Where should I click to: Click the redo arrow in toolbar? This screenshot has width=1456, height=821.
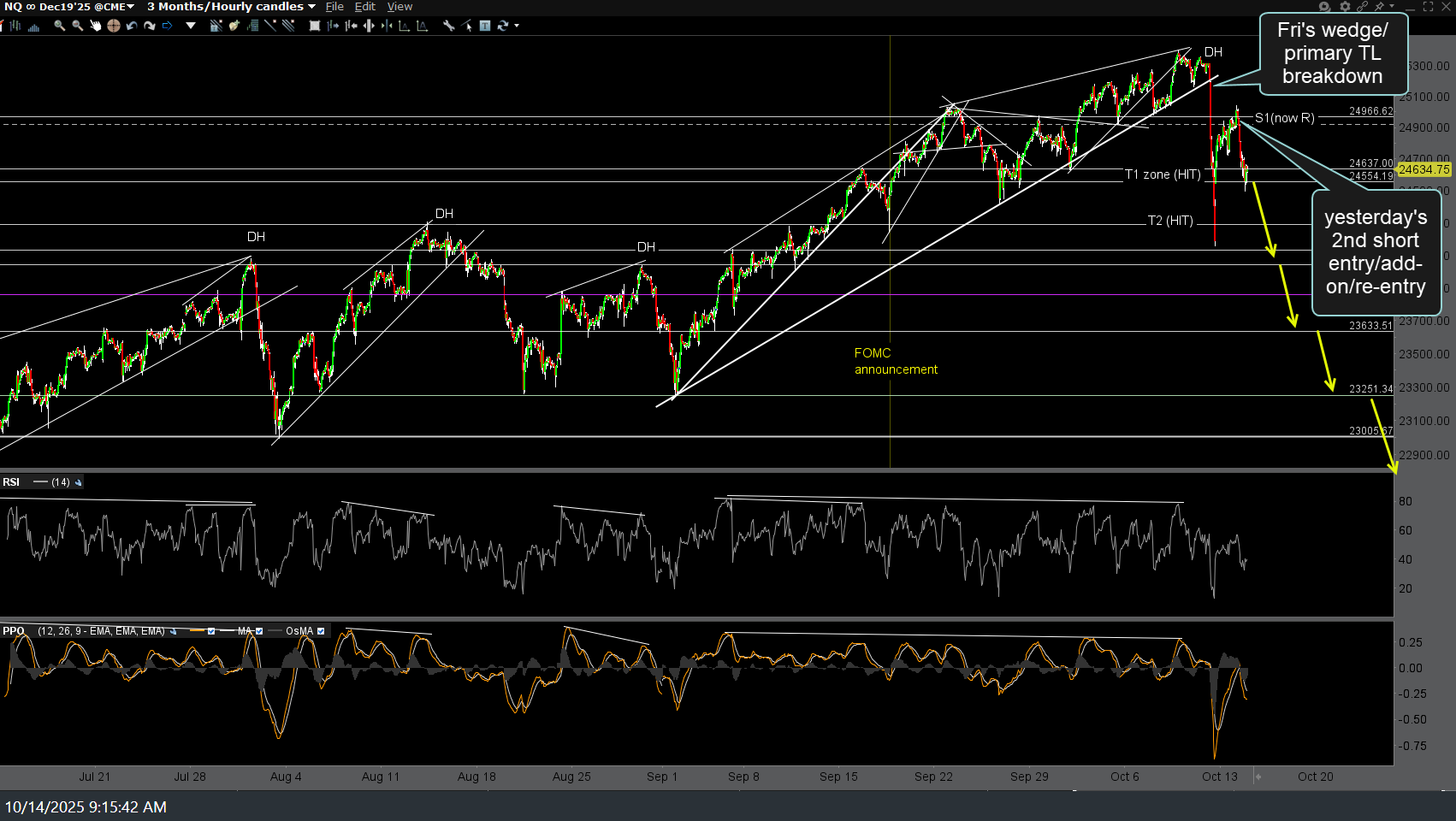pos(150,26)
